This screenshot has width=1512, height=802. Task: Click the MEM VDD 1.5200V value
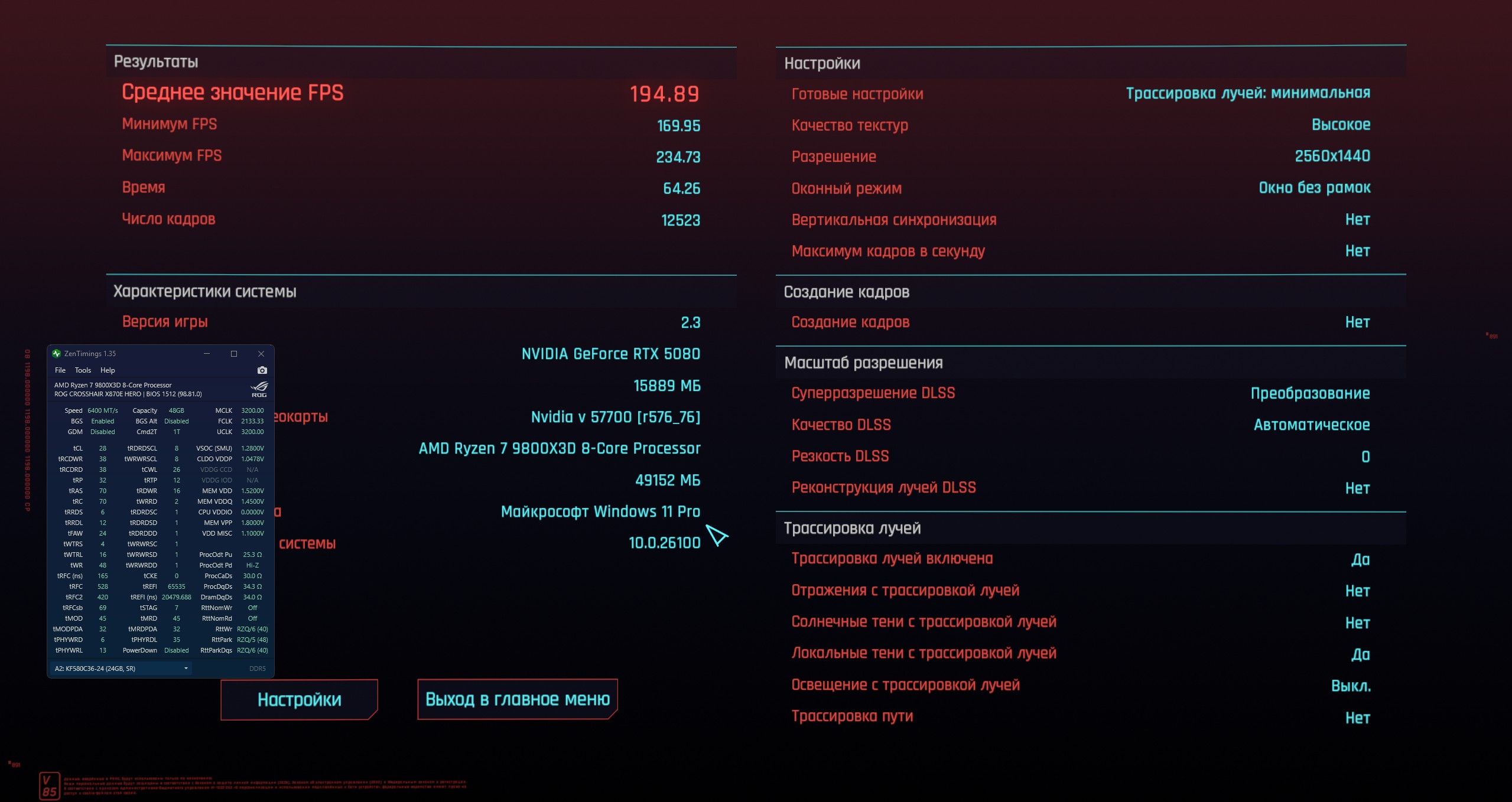[252, 491]
